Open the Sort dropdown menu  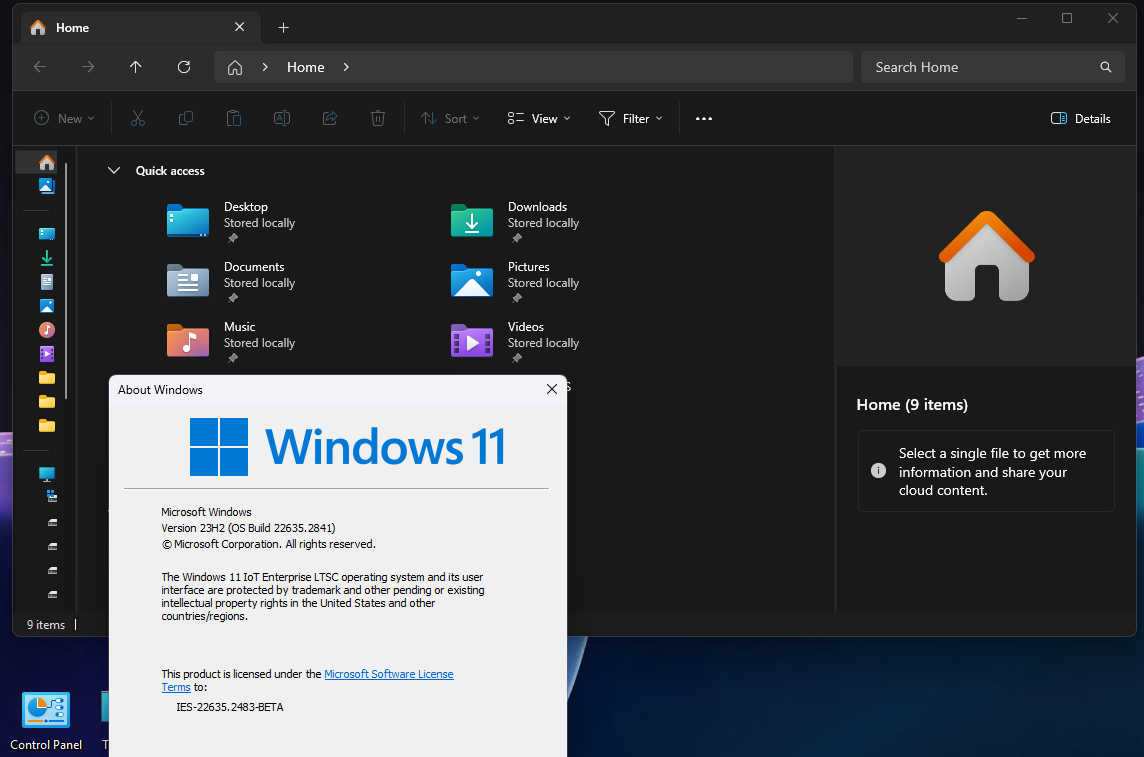coord(450,118)
